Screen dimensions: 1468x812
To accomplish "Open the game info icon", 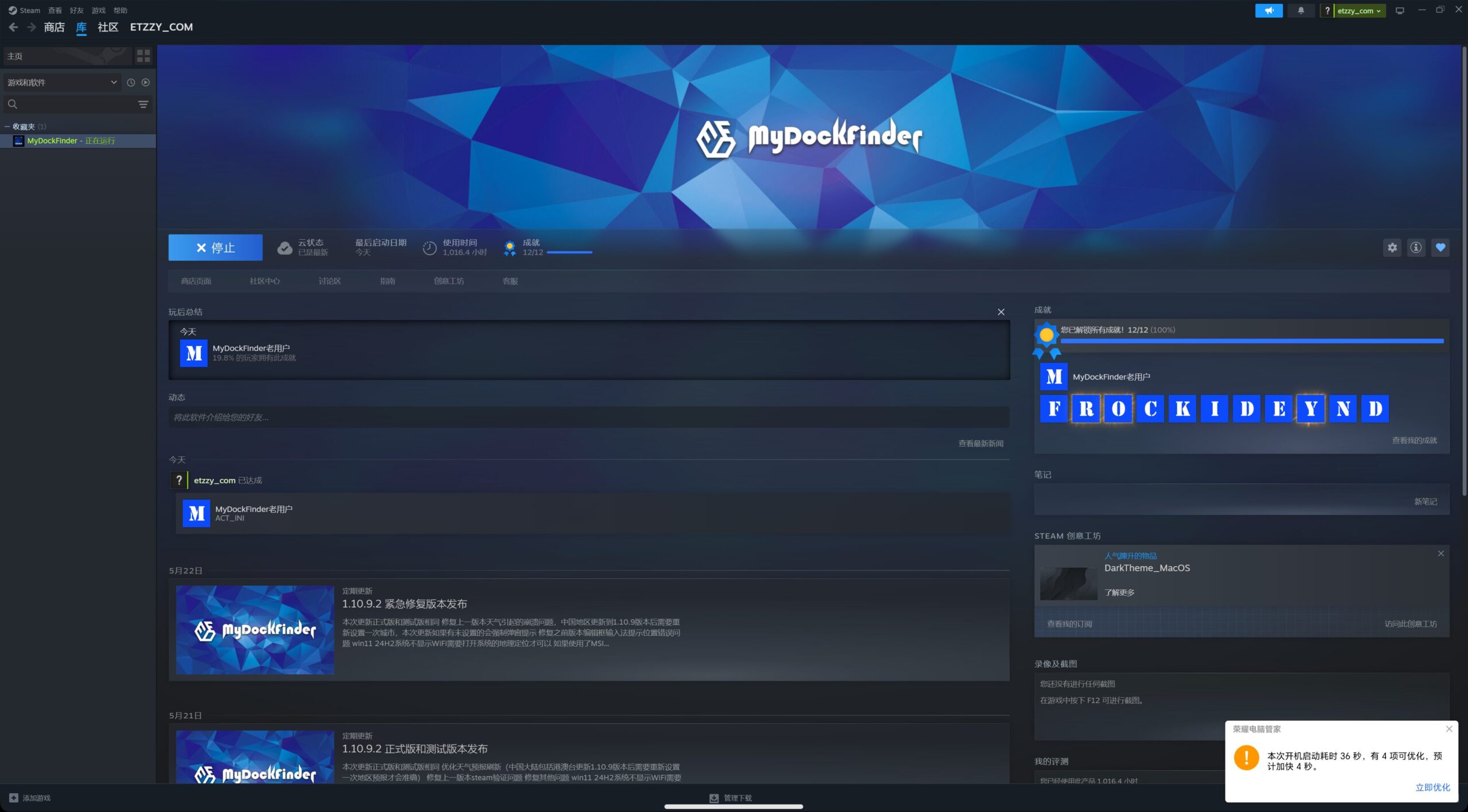I will 1416,247.
